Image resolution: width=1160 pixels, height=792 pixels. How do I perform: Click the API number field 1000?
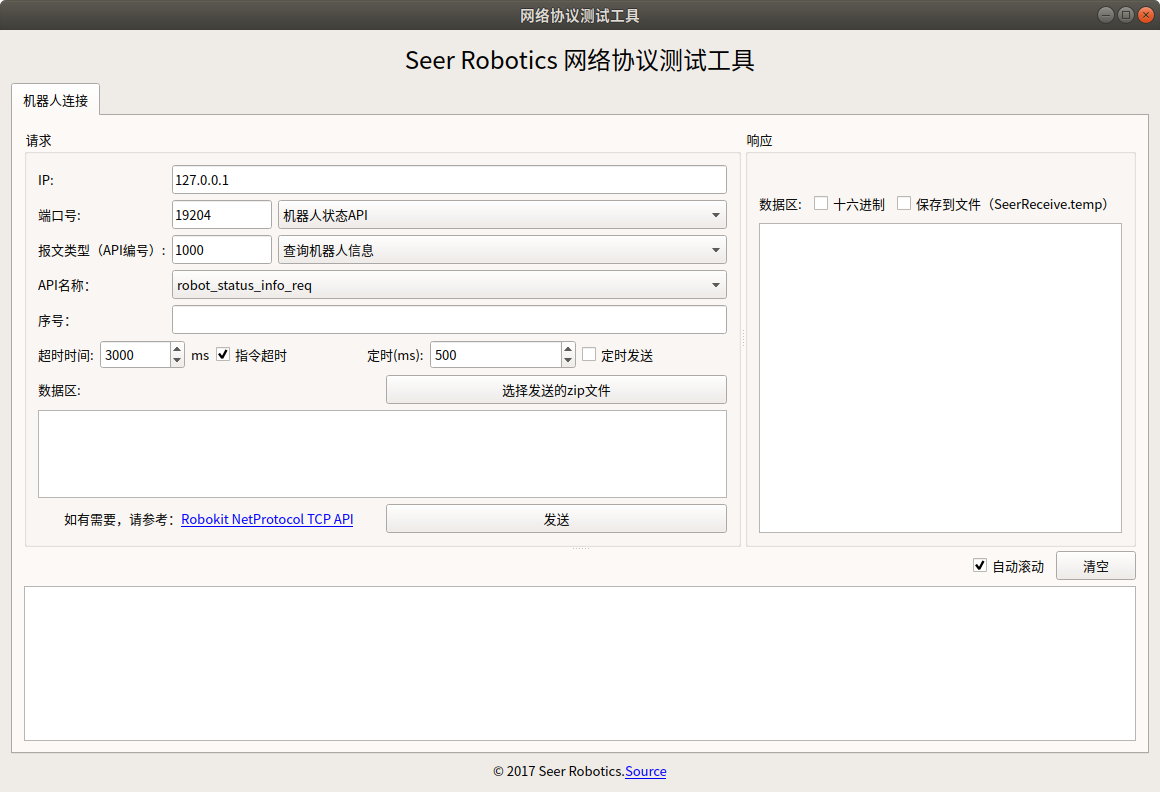(x=222, y=250)
